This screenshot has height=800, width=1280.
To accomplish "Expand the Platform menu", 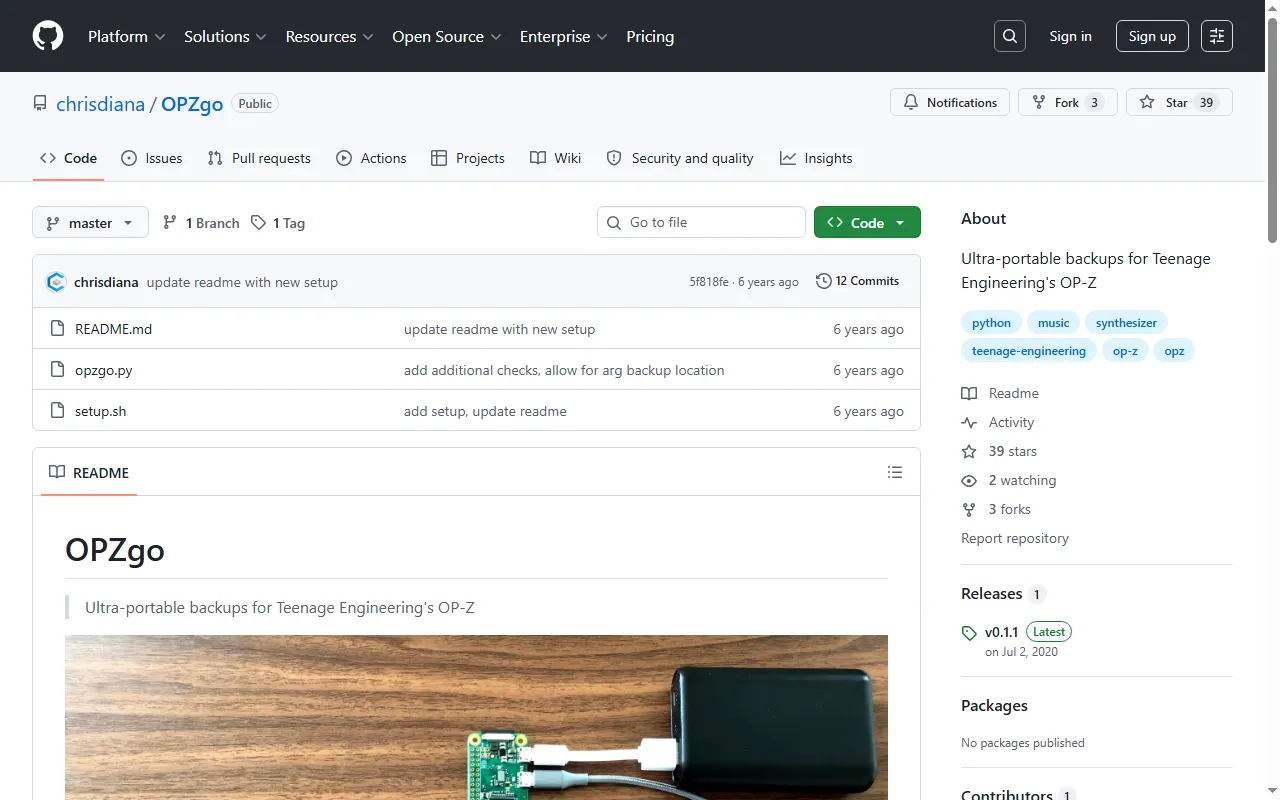I will pos(126,36).
